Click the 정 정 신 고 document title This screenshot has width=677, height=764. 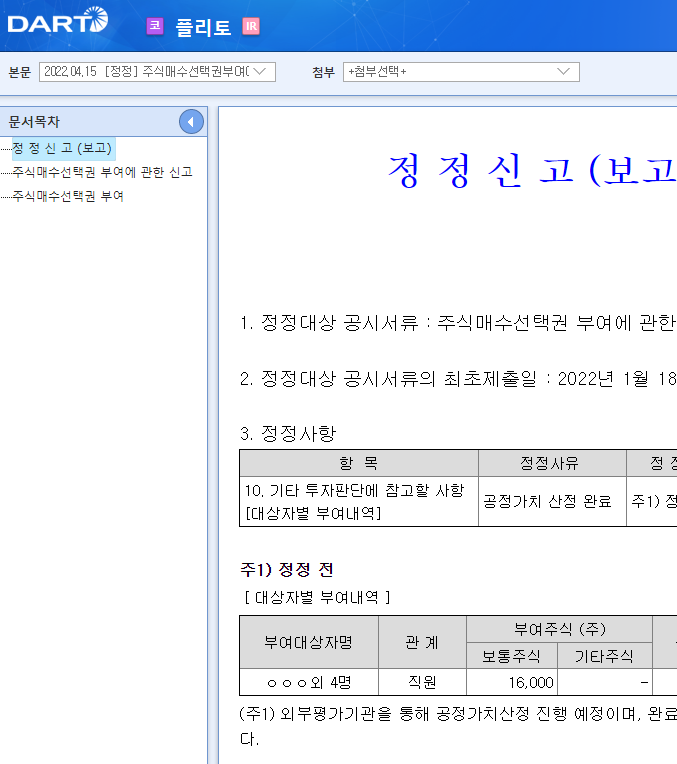pyautogui.click(x=532, y=171)
